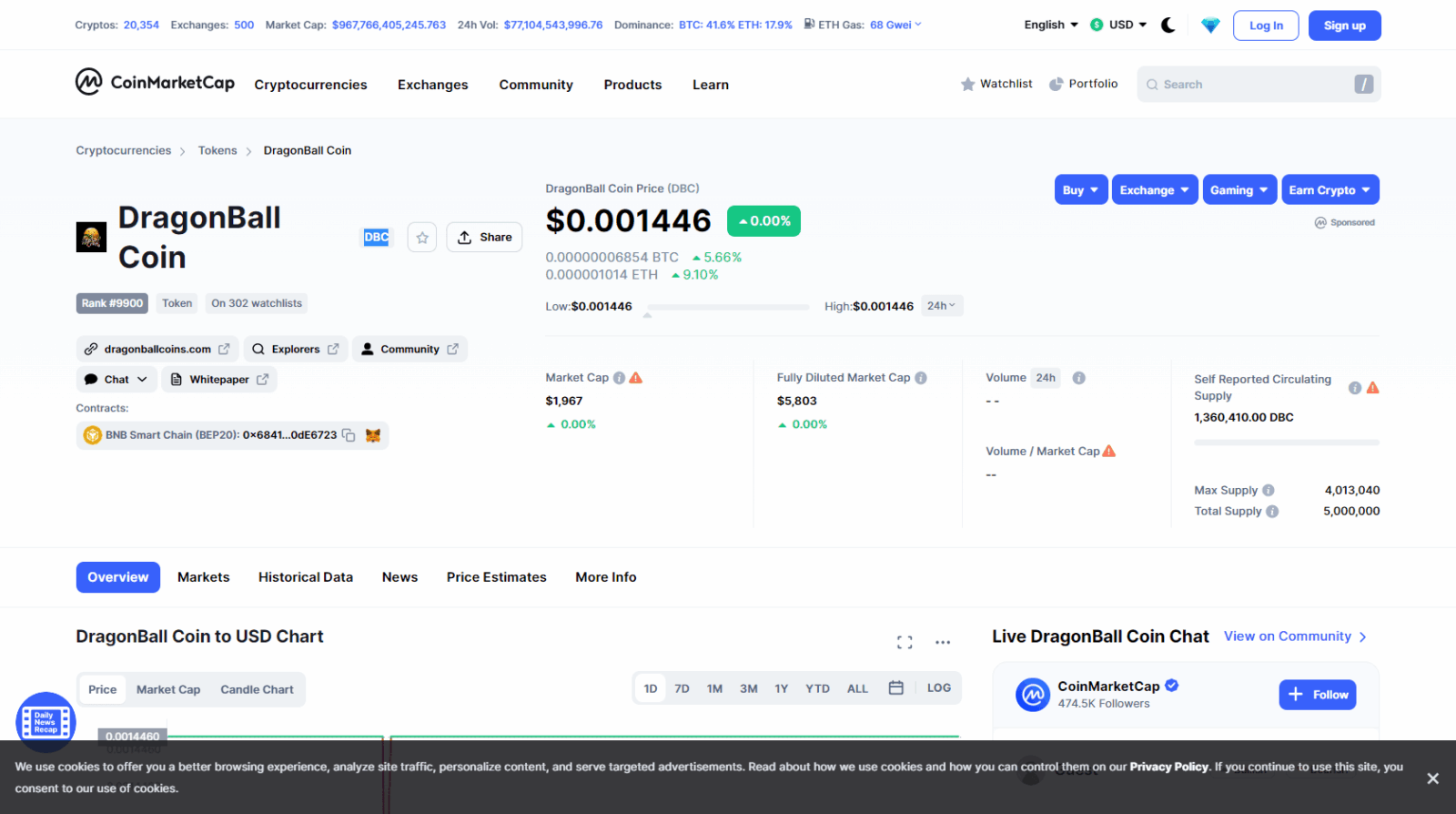Expand the Chat dropdown

tap(116, 379)
